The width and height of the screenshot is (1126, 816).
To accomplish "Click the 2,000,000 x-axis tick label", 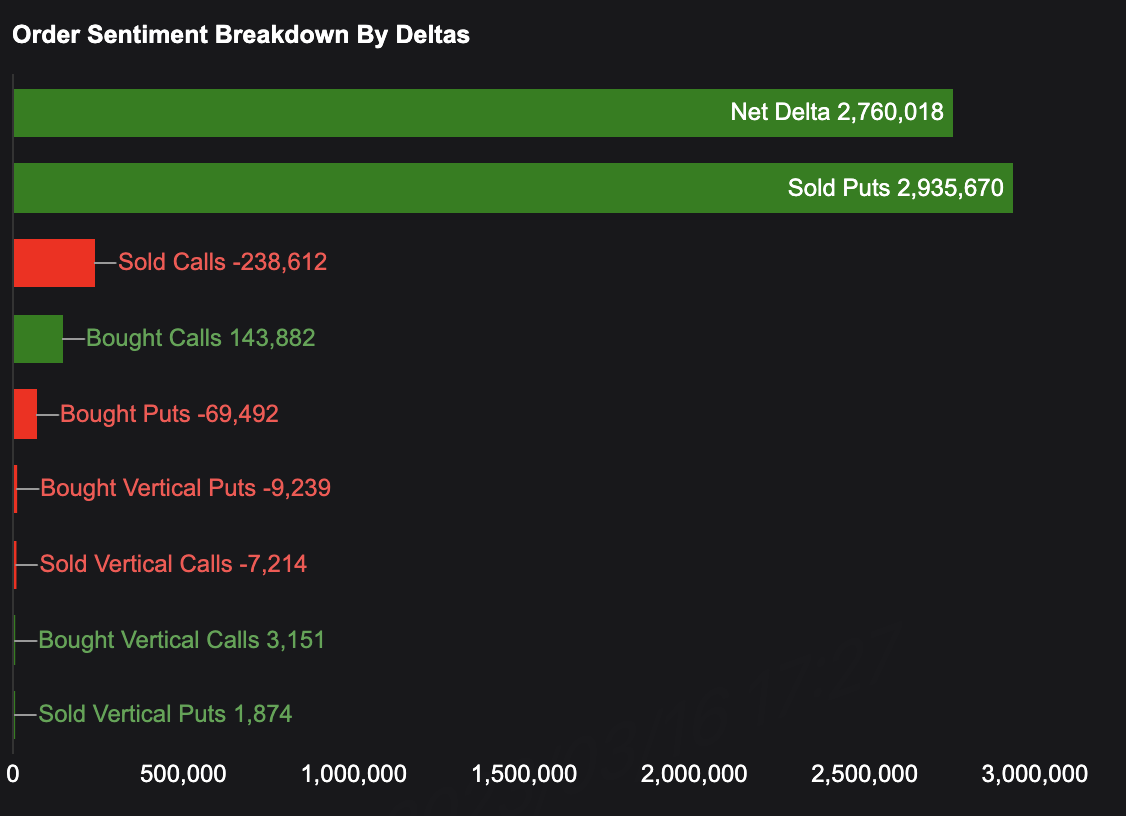I will point(693,774).
